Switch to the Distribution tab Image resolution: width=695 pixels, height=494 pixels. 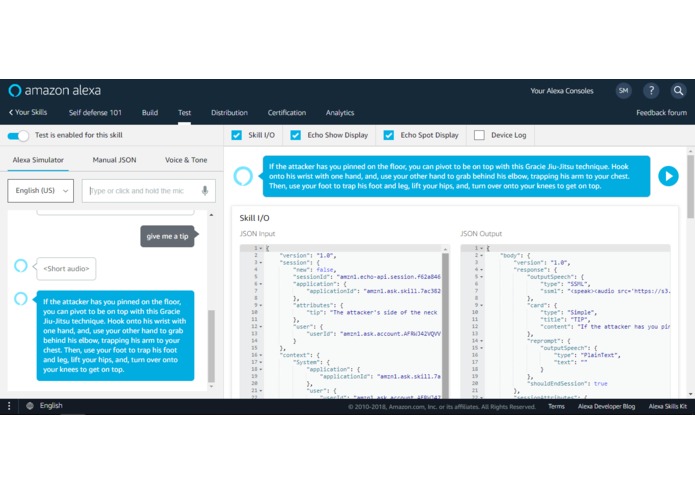click(x=229, y=113)
